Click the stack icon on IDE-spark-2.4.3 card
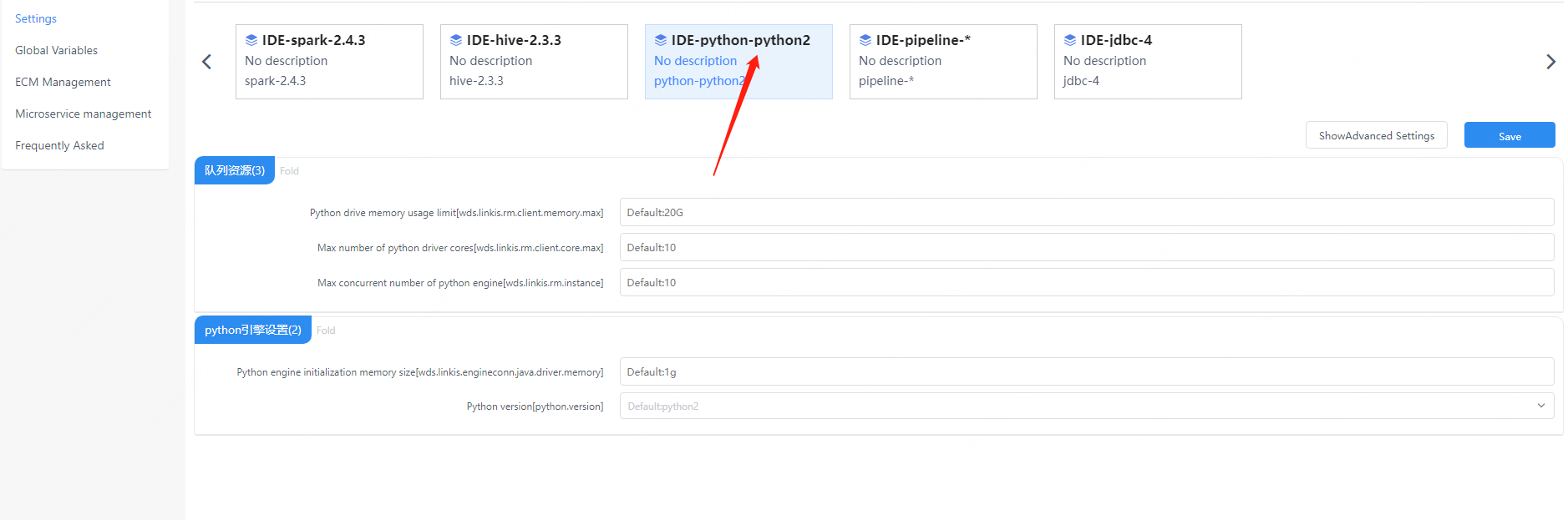 [x=251, y=40]
